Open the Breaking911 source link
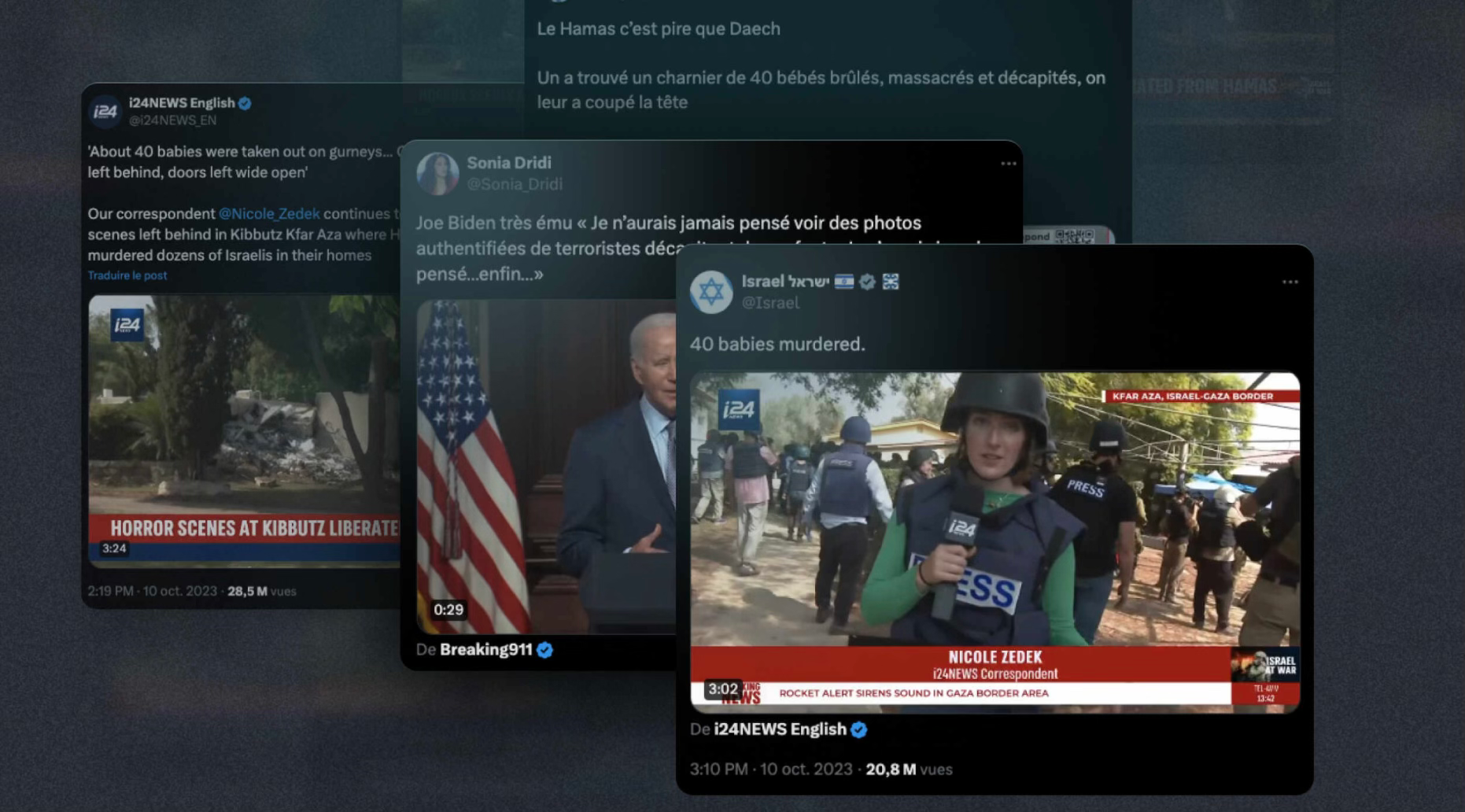This screenshot has height=812, width=1465. tap(486, 650)
